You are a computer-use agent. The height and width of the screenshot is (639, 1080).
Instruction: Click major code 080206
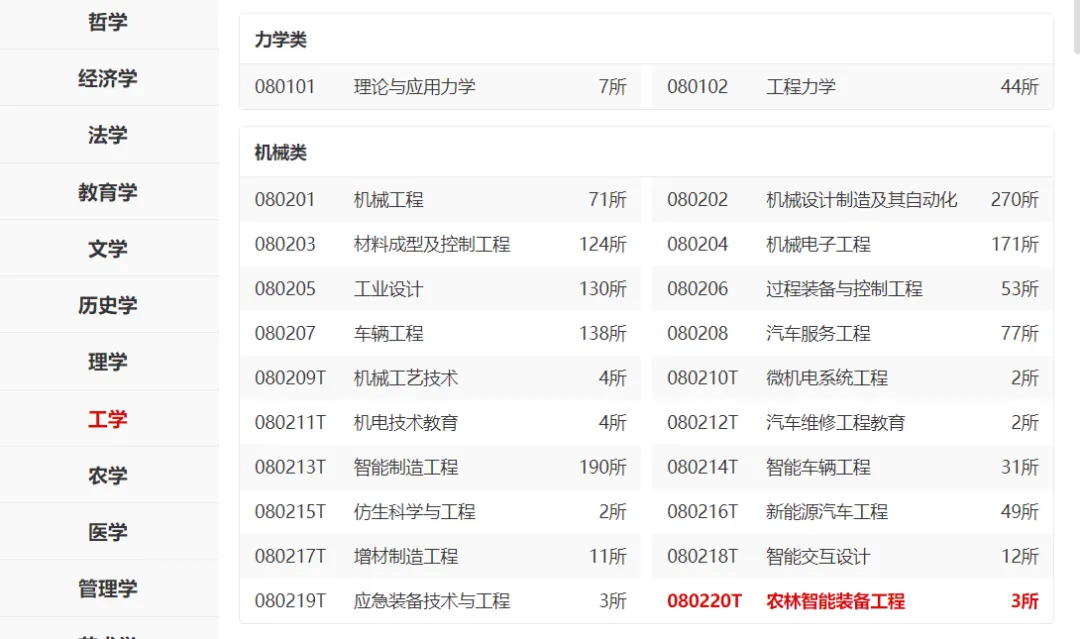697,289
